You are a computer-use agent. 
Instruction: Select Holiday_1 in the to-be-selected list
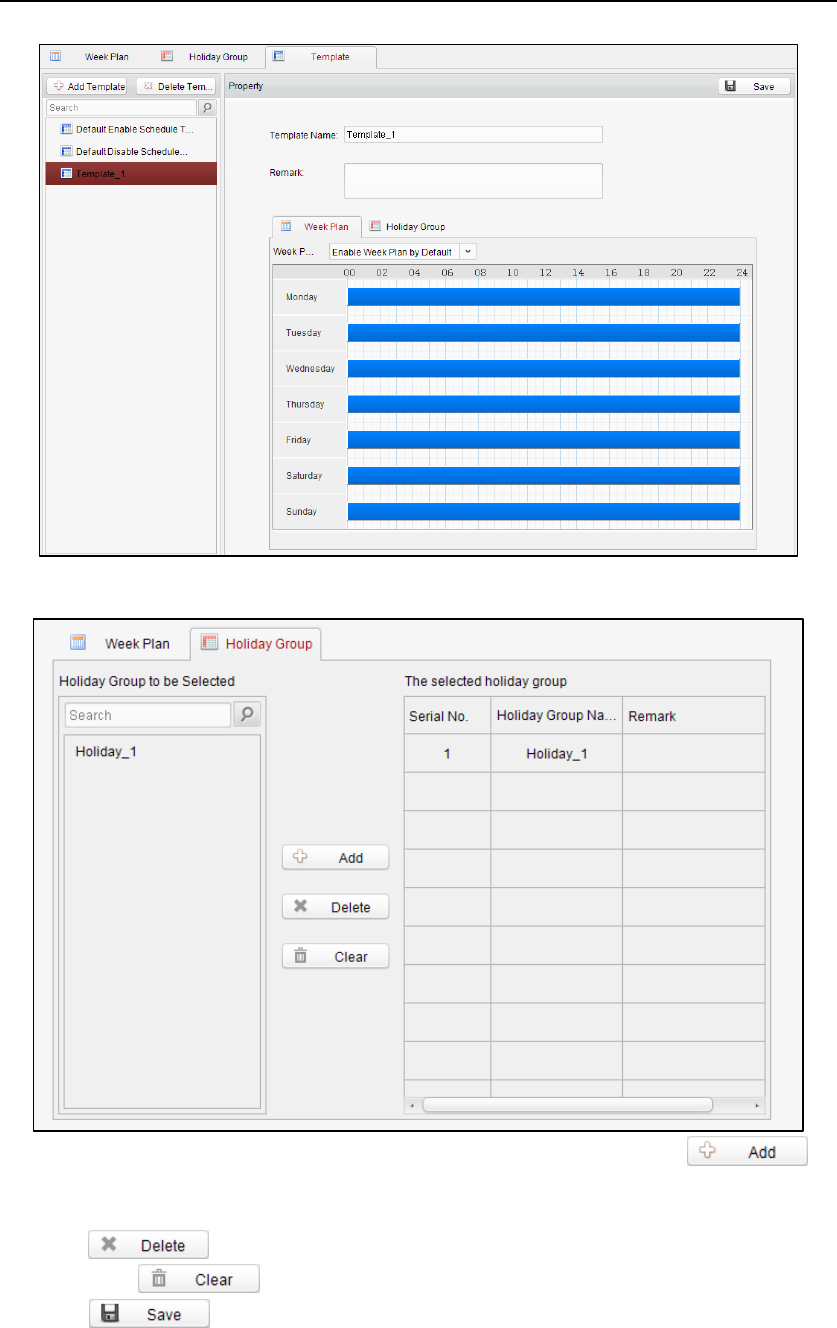[x=105, y=751]
